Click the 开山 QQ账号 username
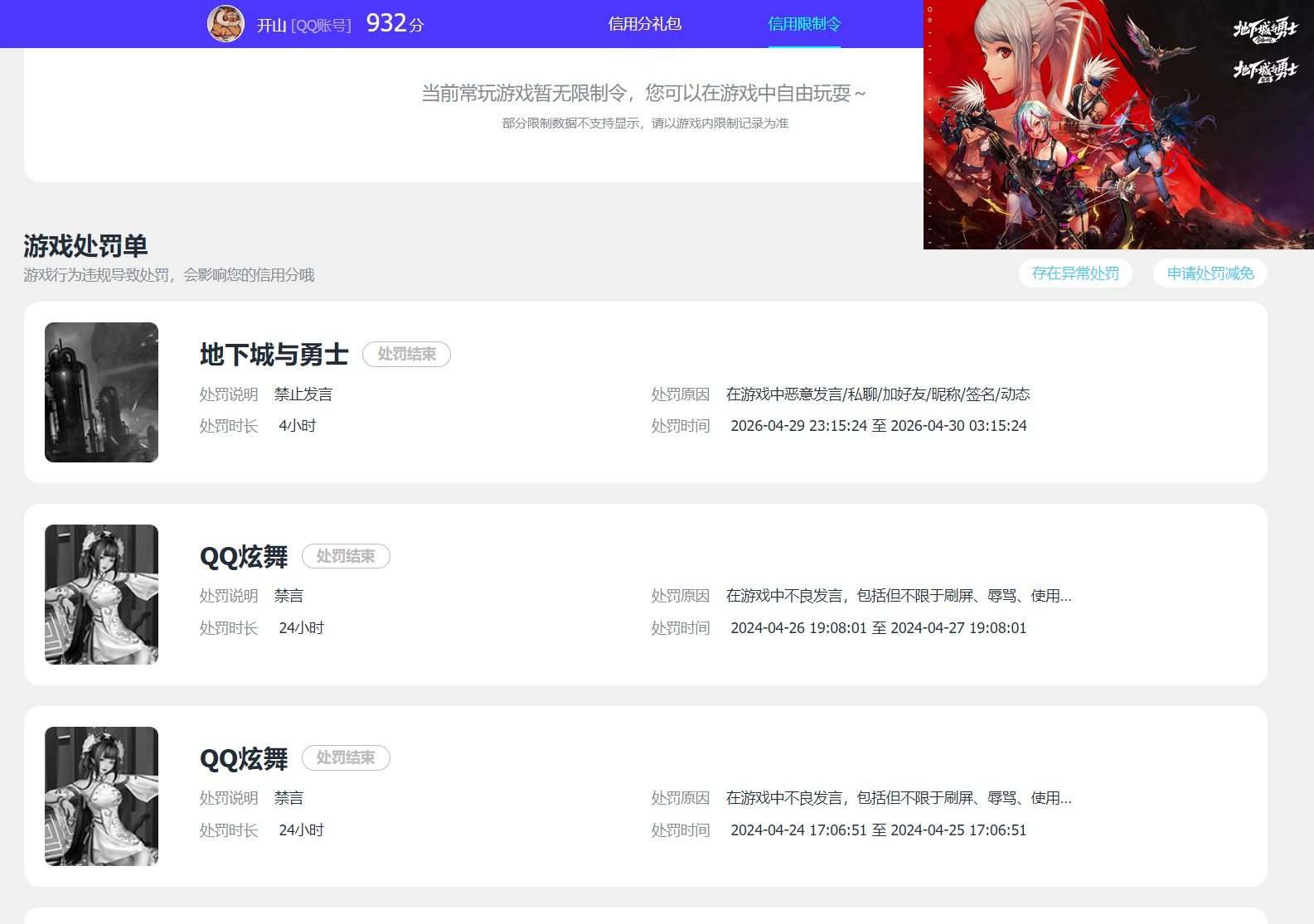The height and width of the screenshot is (924, 1314). pyautogui.click(x=303, y=25)
